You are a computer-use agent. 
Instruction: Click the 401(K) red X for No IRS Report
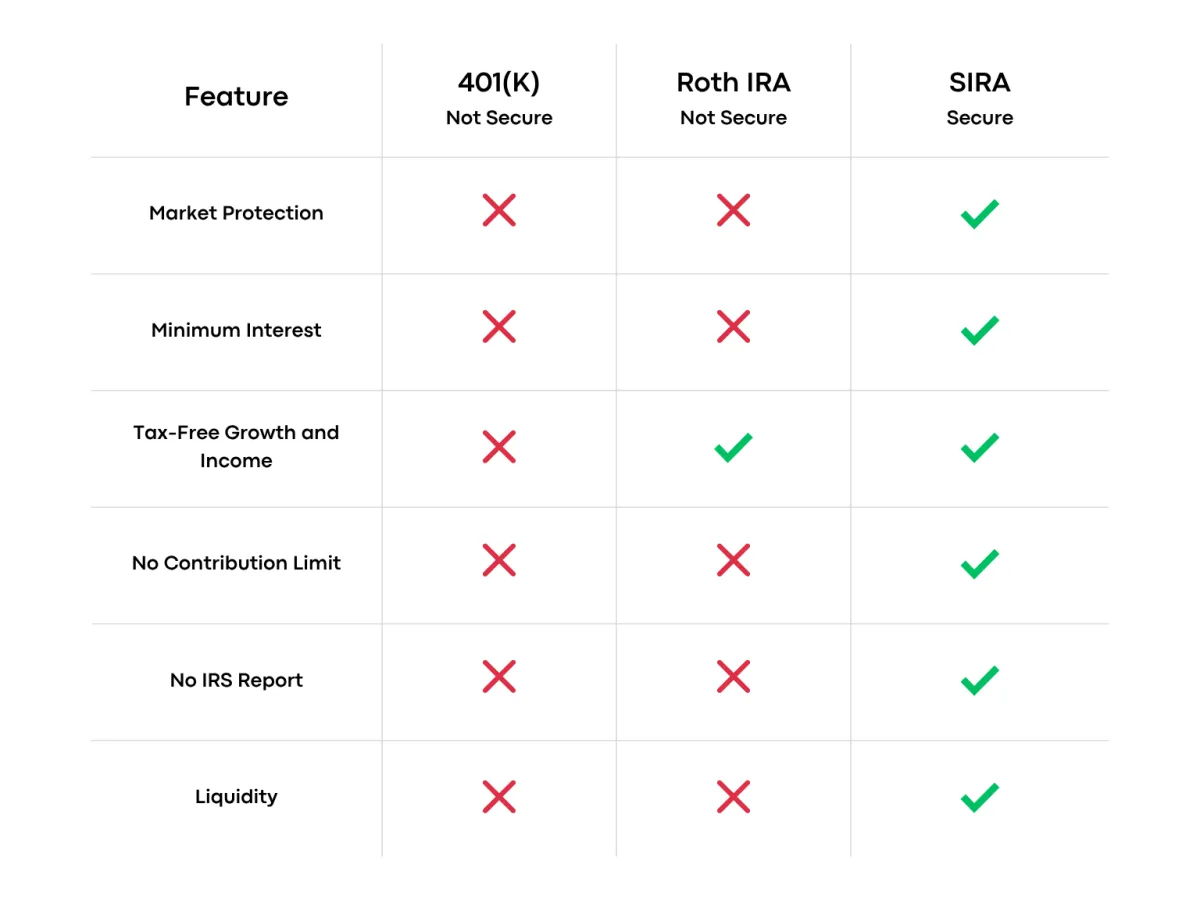[499, 677]
